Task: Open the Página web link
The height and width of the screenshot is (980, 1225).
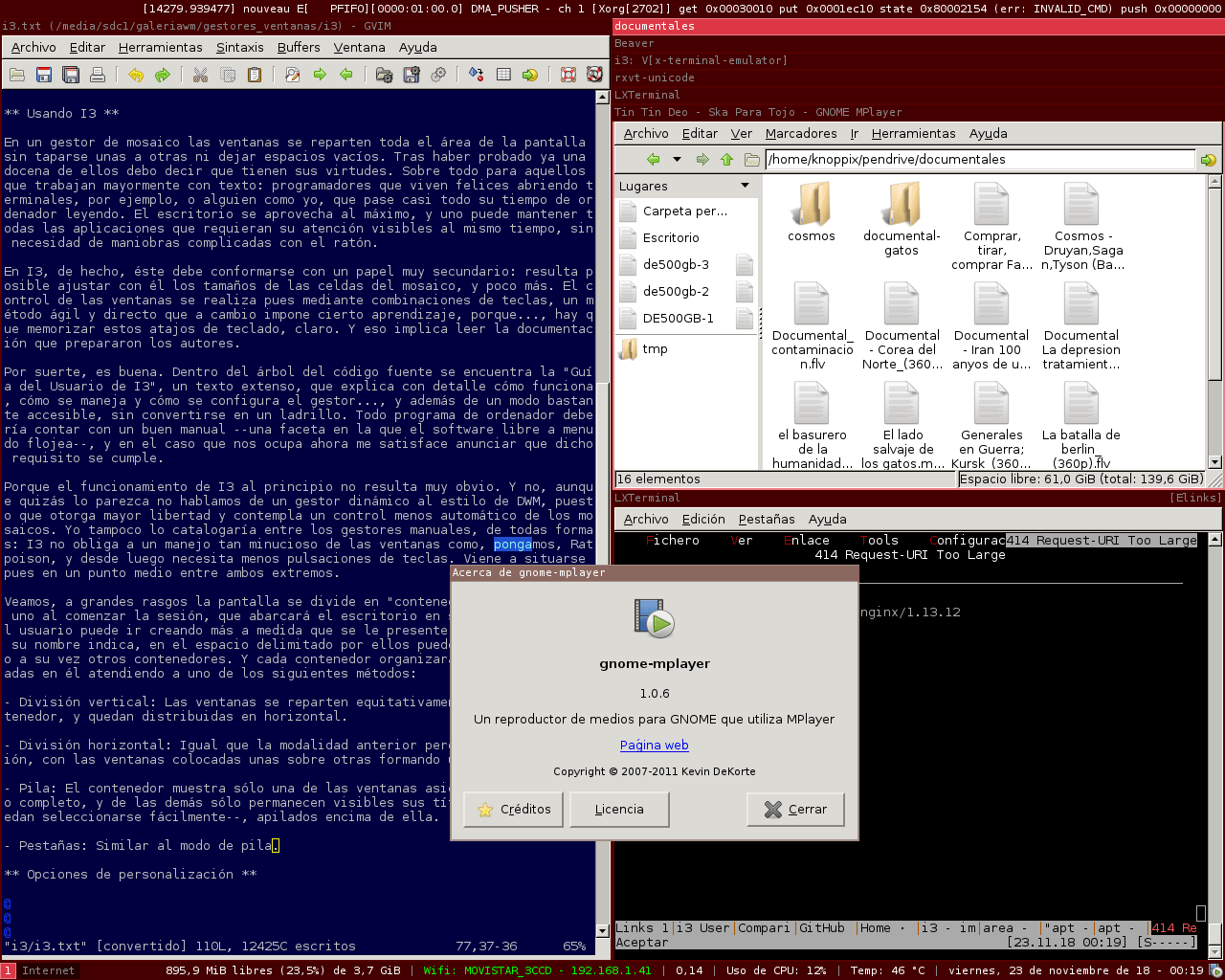Action: coord(655,746)
